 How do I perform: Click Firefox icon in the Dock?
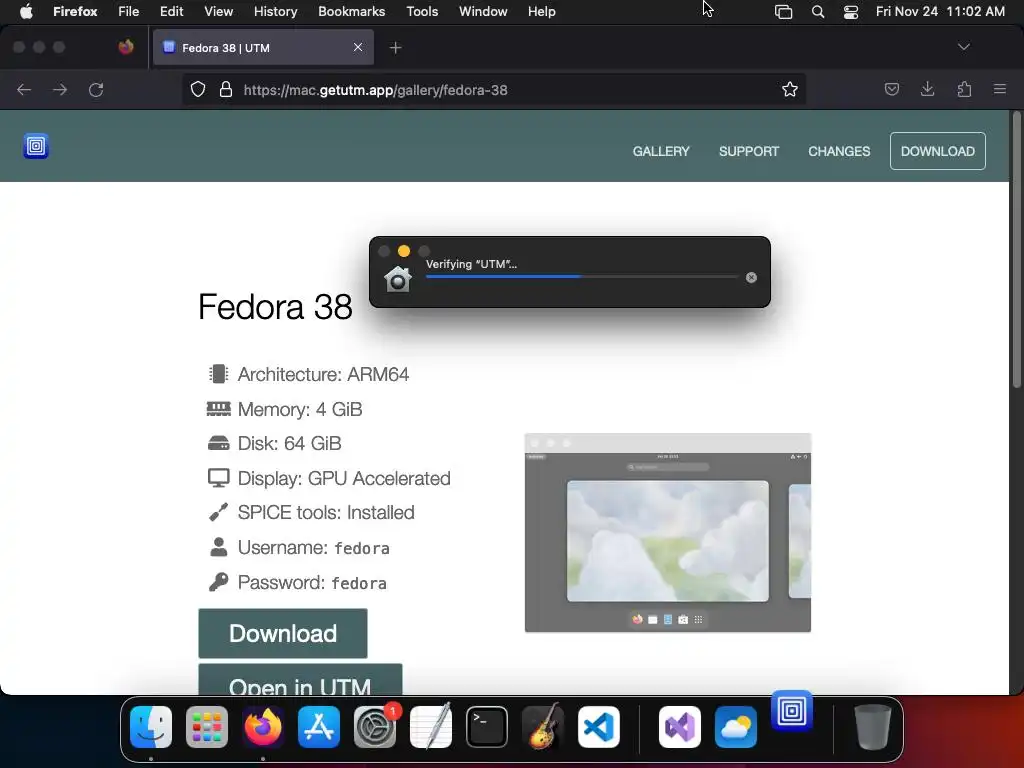click(x=263, y=727)
